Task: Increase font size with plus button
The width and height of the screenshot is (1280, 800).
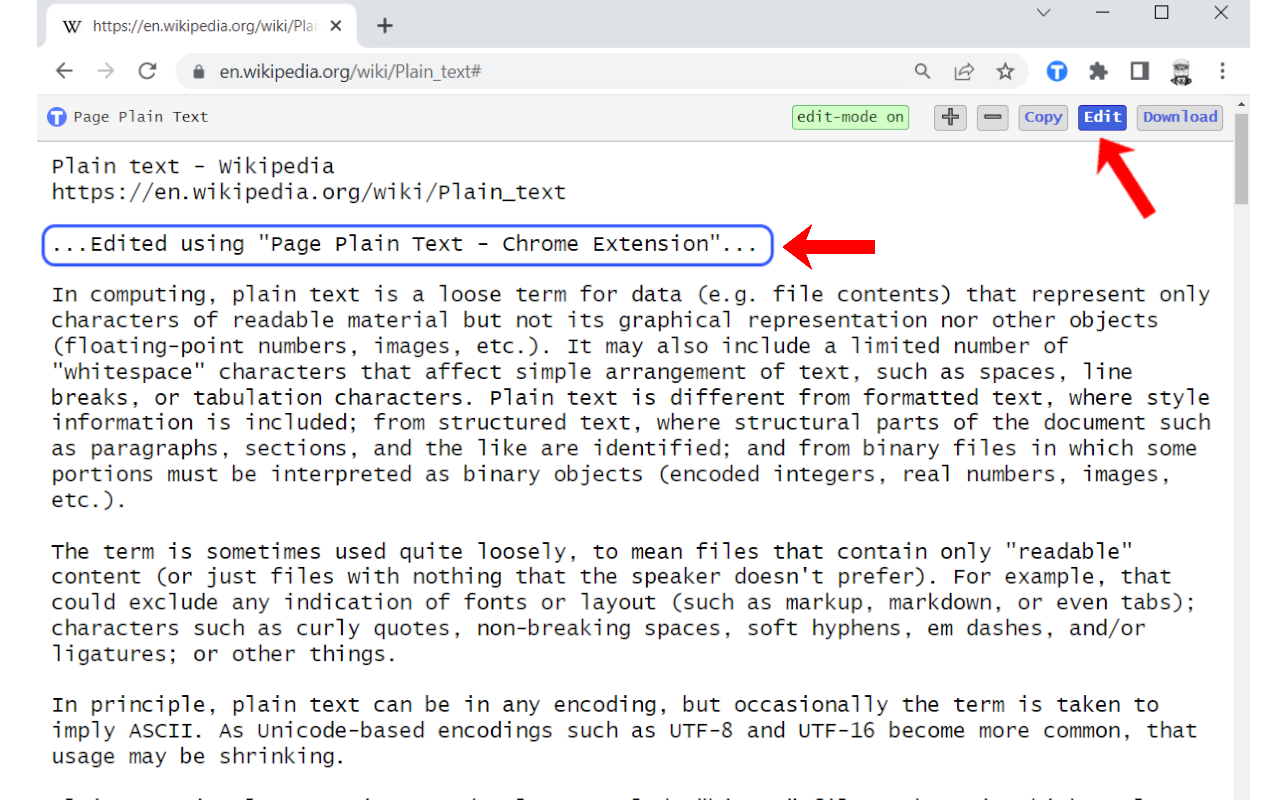Action: [950, 117]
